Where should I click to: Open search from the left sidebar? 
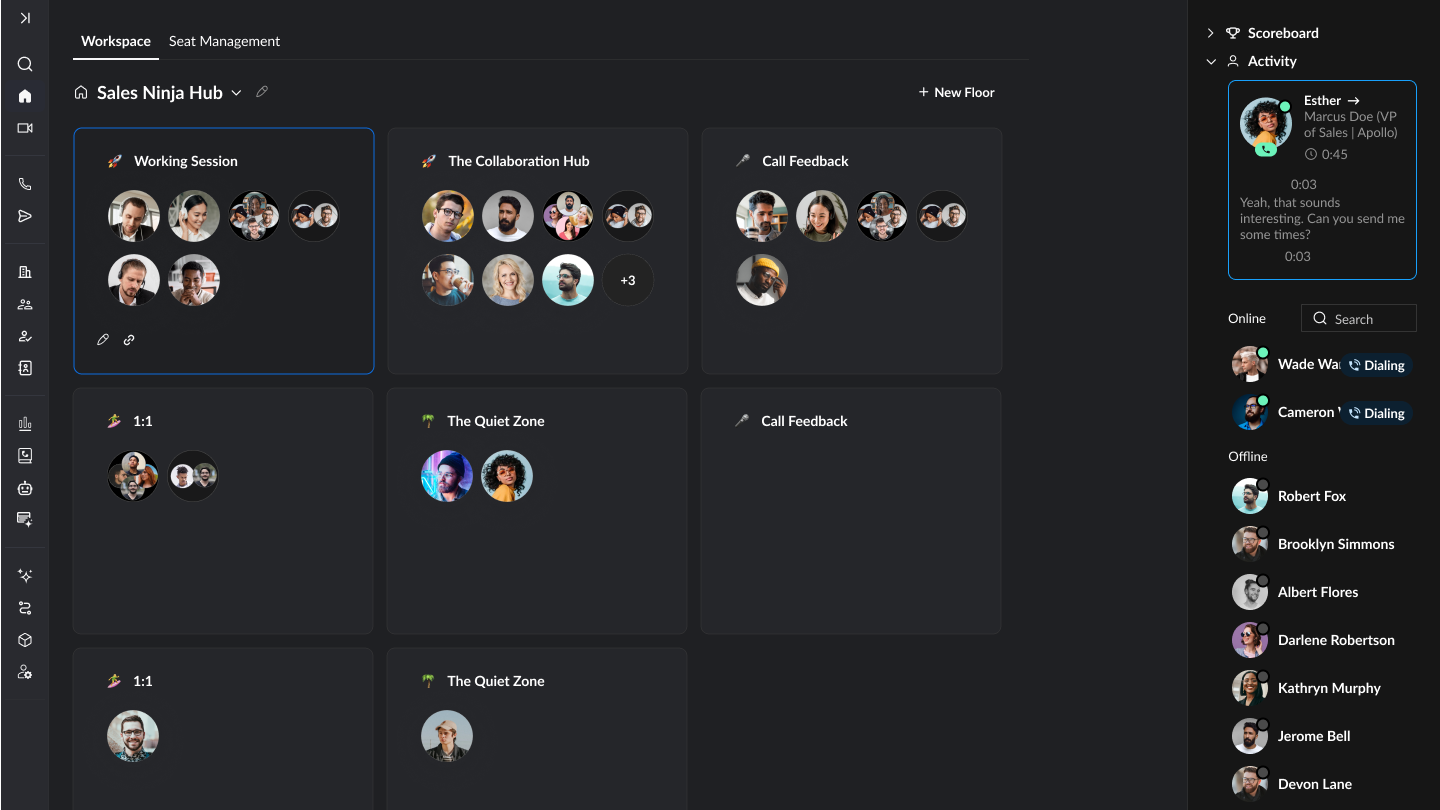point(25,64)
